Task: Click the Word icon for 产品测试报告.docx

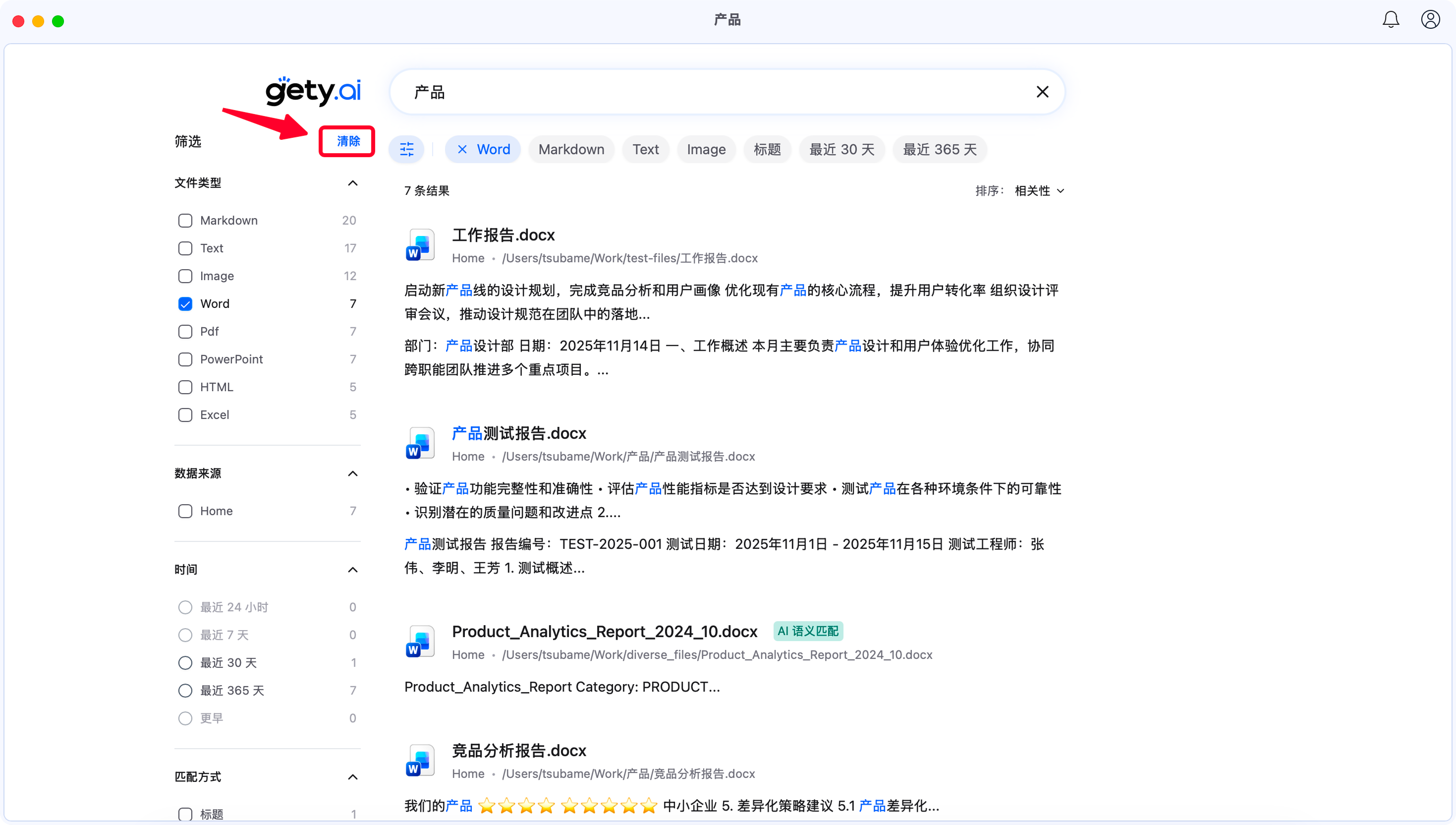Action: tap(420, 443)
